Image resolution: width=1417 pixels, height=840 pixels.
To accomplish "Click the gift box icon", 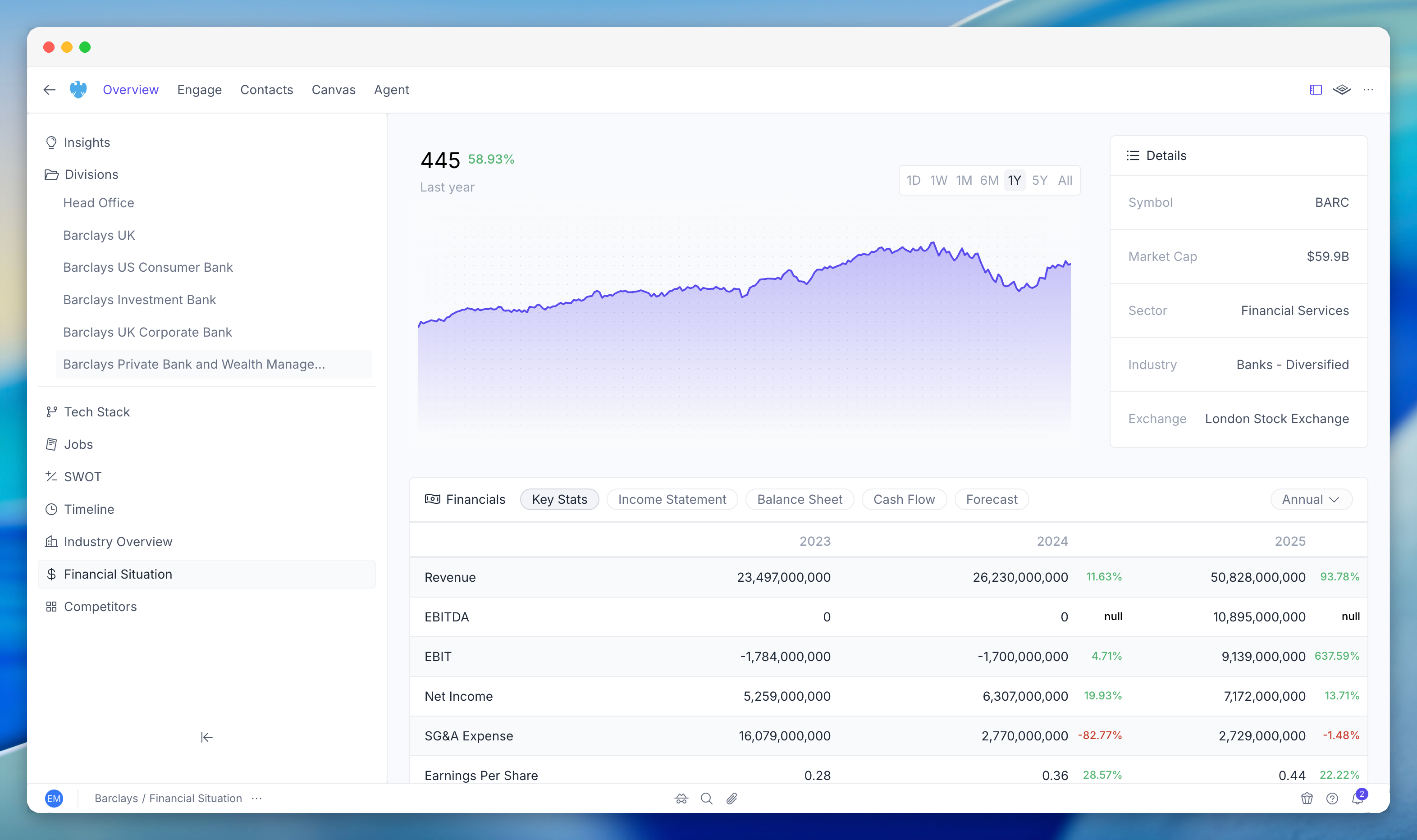I will 1307,799.
